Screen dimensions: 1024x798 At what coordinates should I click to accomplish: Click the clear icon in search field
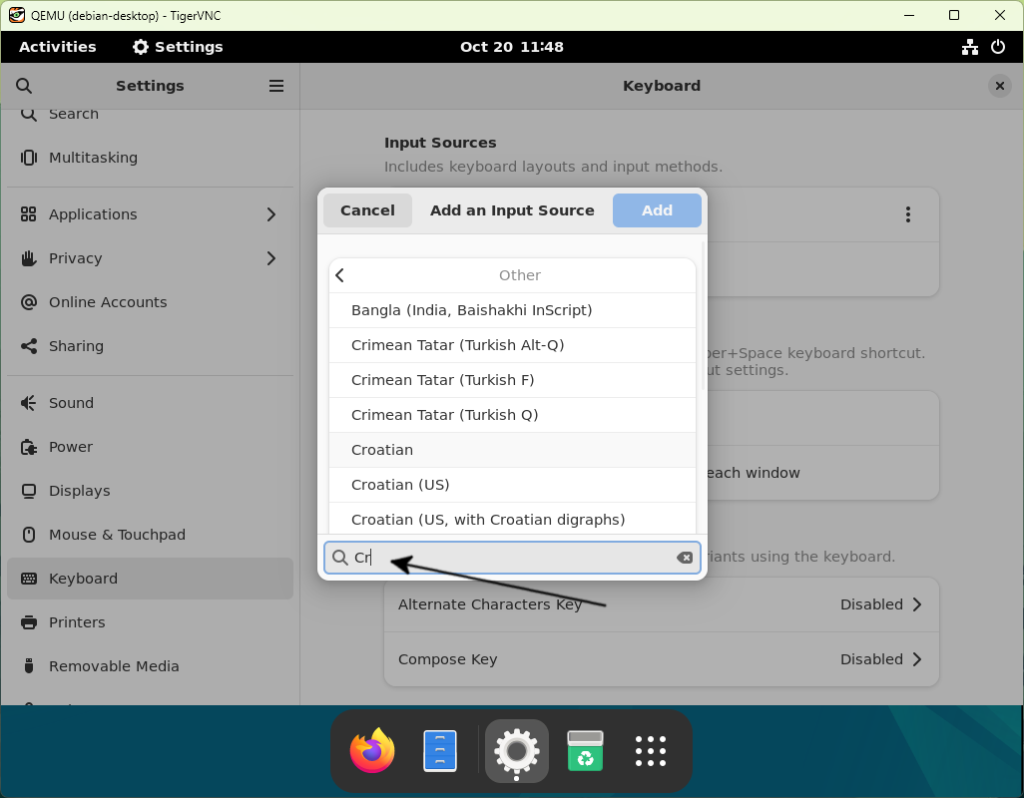tap(685, 558)
